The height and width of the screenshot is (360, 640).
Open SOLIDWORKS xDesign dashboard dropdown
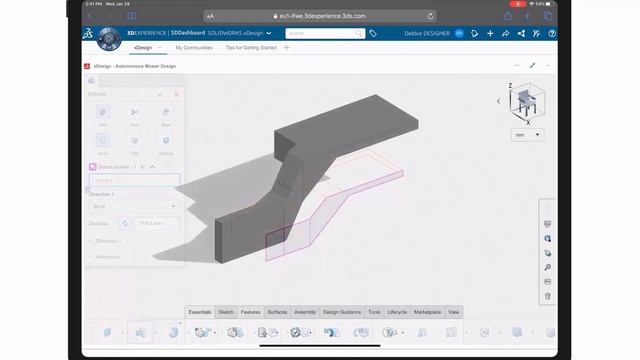point(269,33)
